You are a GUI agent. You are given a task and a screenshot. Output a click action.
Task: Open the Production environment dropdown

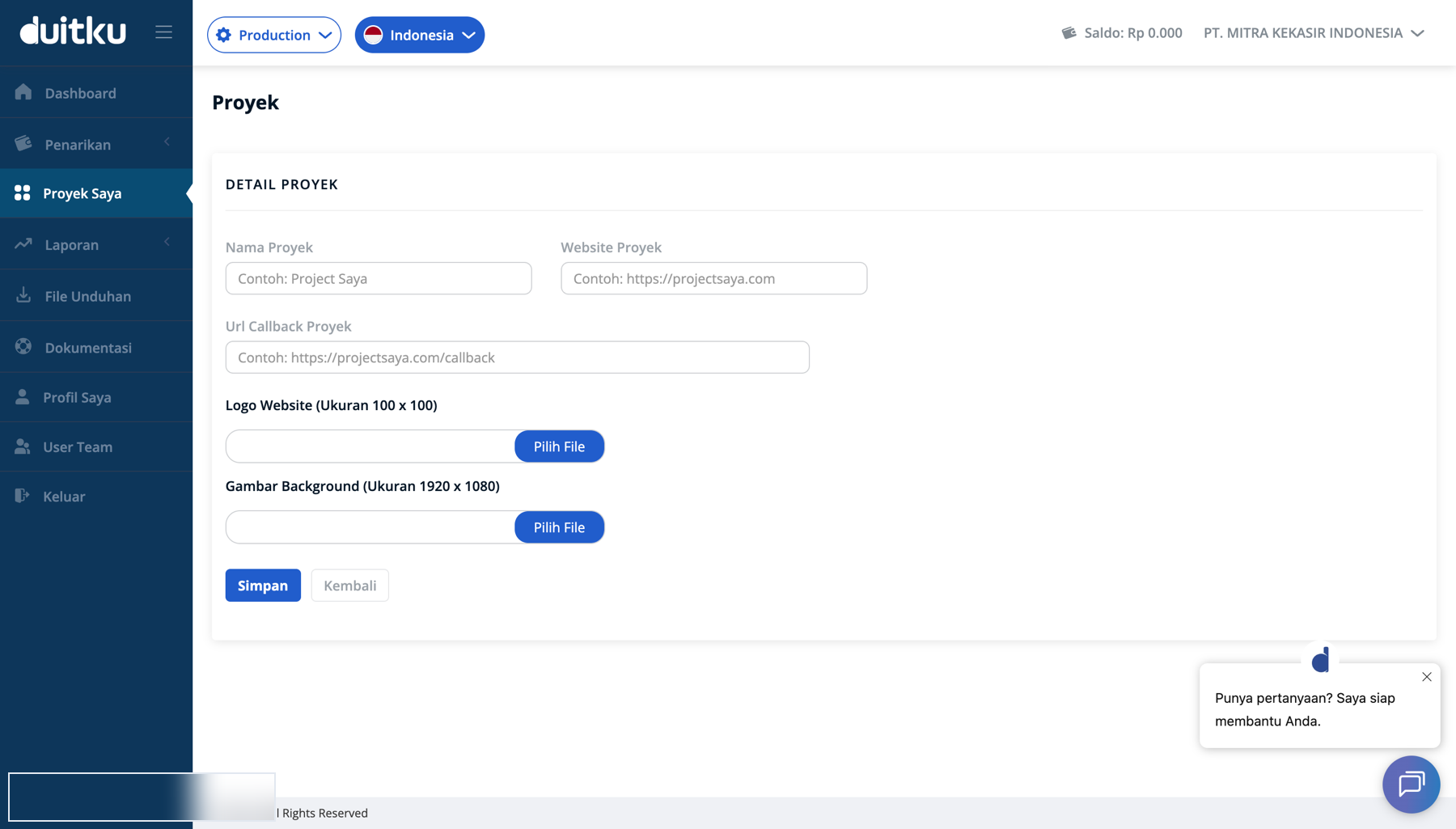coord(274,35)
